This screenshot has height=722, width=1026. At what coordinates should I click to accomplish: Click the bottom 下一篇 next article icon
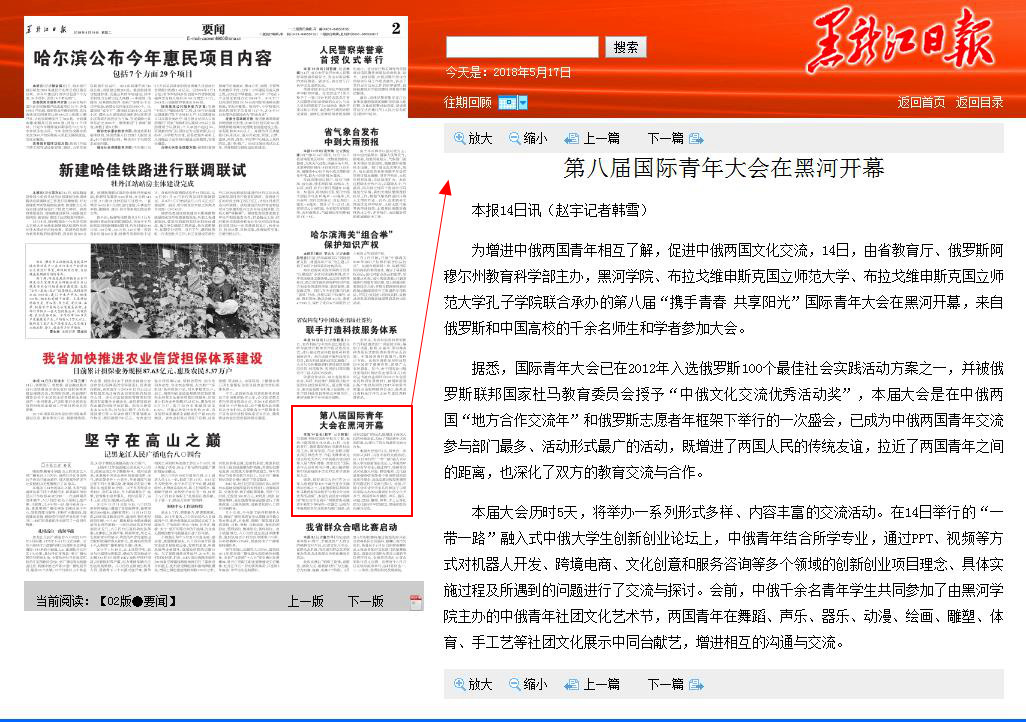(x=696, y=684)
